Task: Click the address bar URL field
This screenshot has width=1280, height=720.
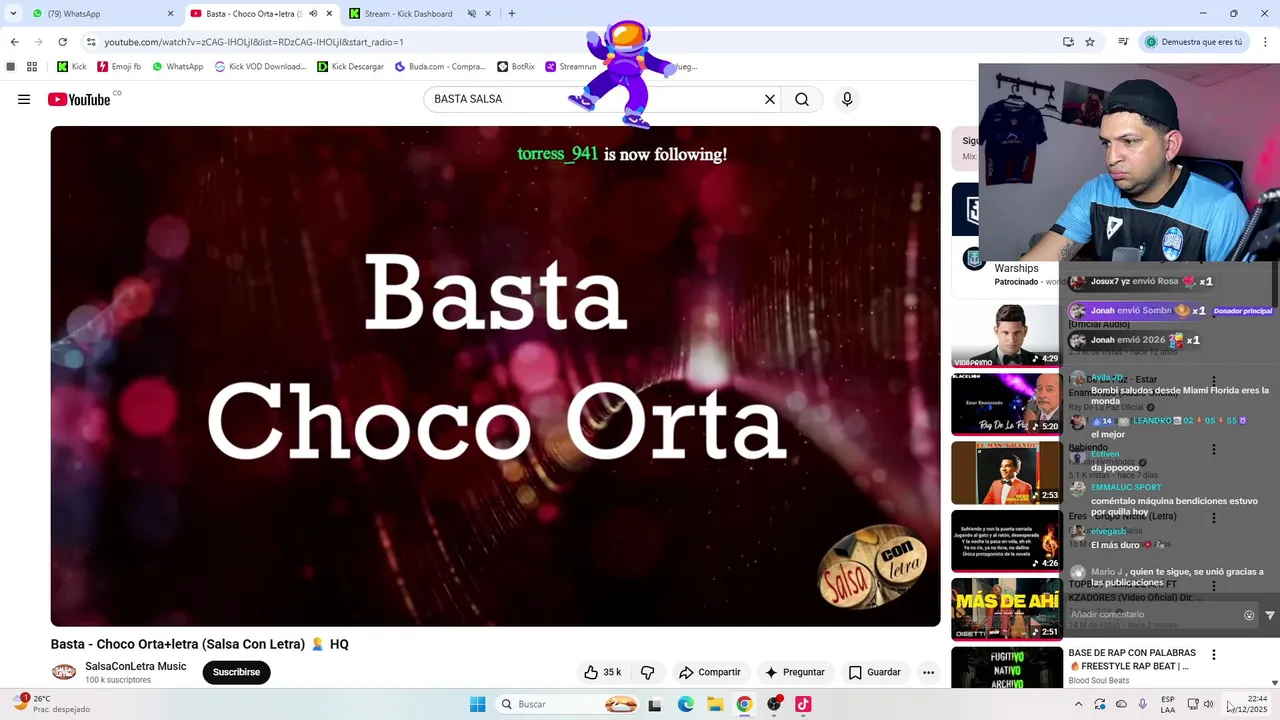Action: (570, 42)
